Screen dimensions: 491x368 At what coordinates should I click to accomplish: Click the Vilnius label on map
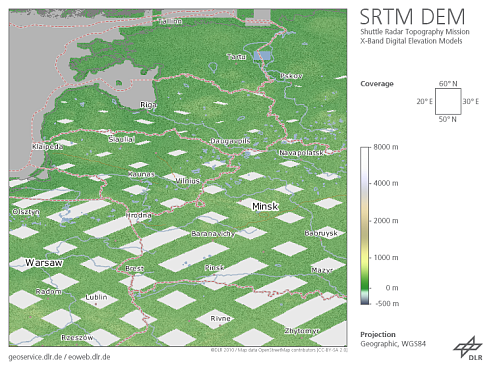pos(187,181)
